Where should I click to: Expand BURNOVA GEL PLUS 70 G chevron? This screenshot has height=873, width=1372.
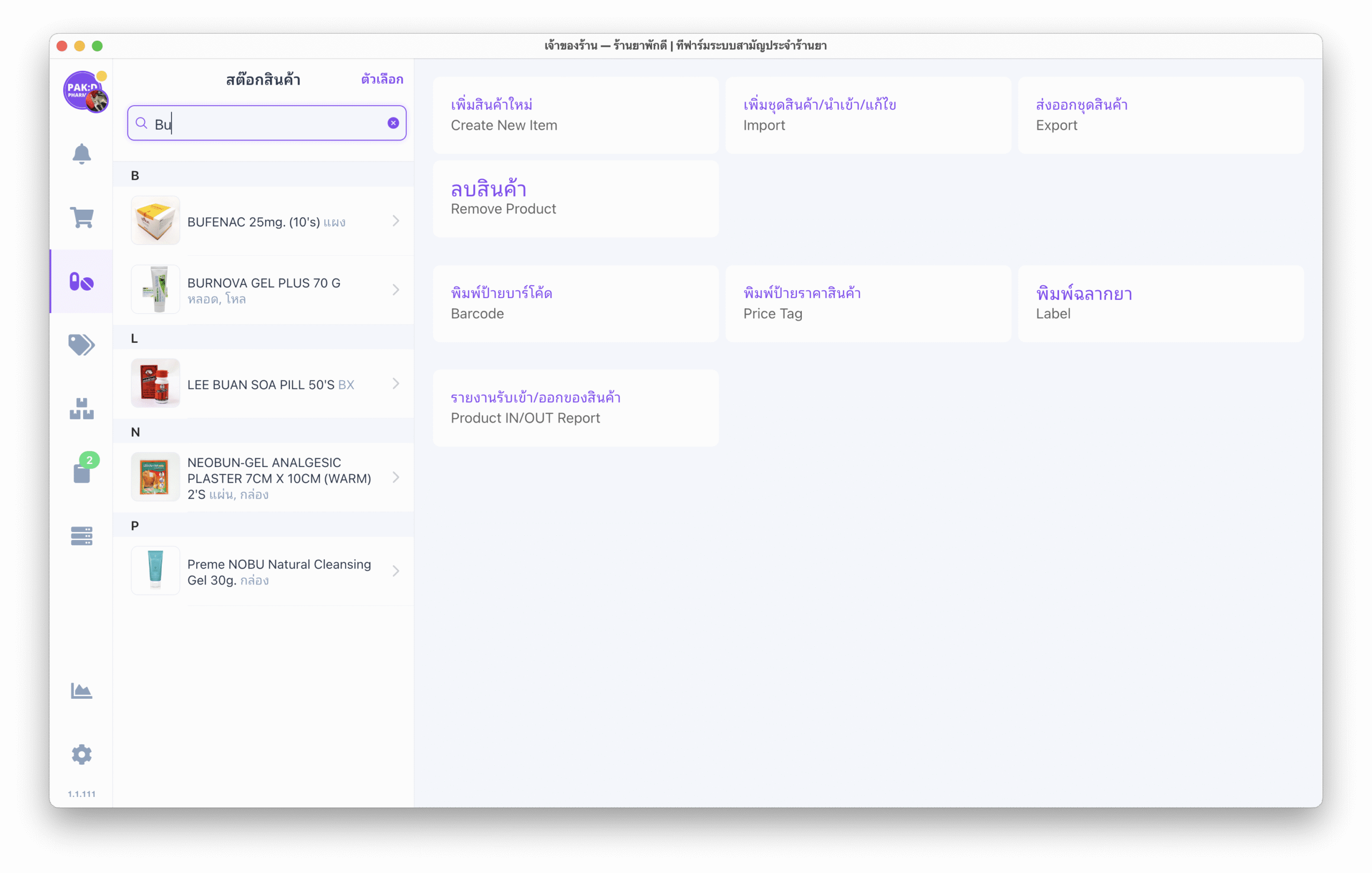396,290
